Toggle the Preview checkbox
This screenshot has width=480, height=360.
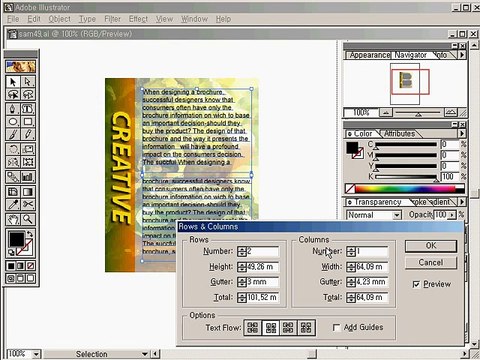[x=416, y=284]
